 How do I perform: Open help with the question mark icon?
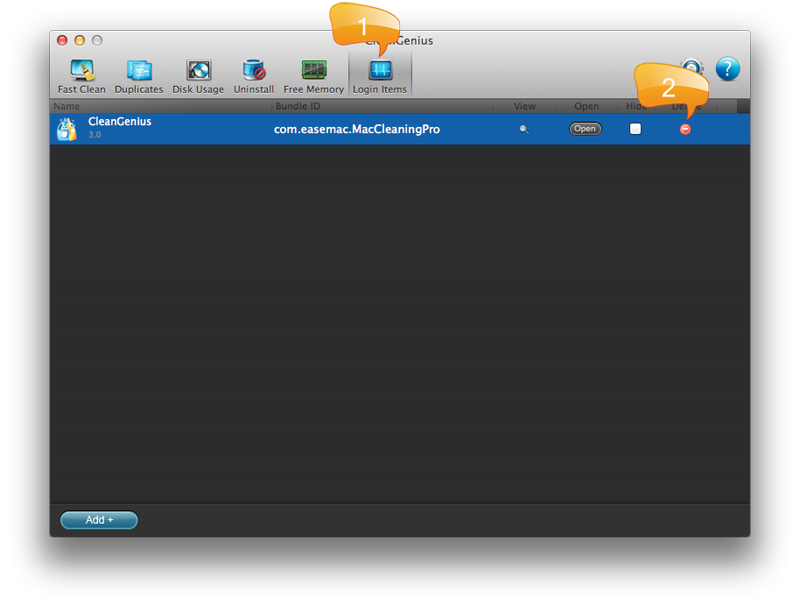pos(728,69)
